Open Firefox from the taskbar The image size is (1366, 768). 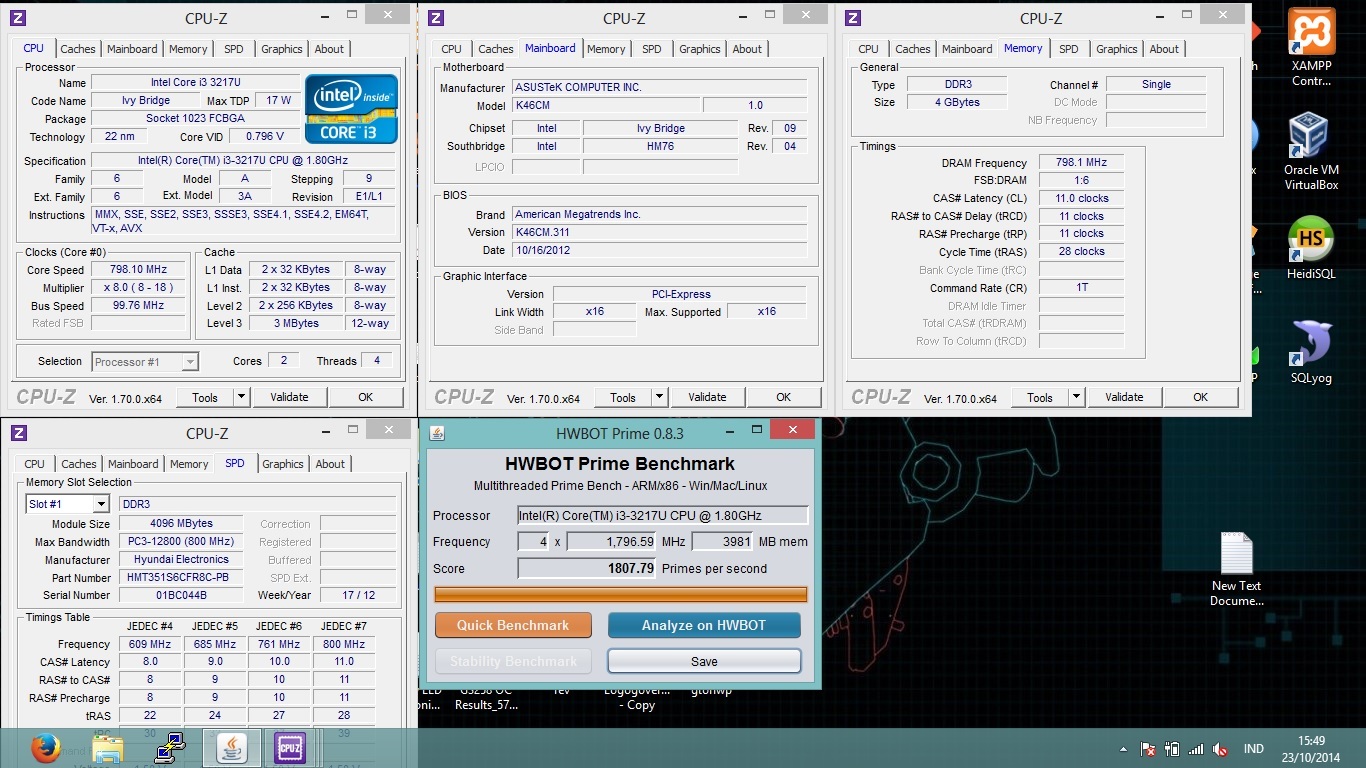coord(45,748)
